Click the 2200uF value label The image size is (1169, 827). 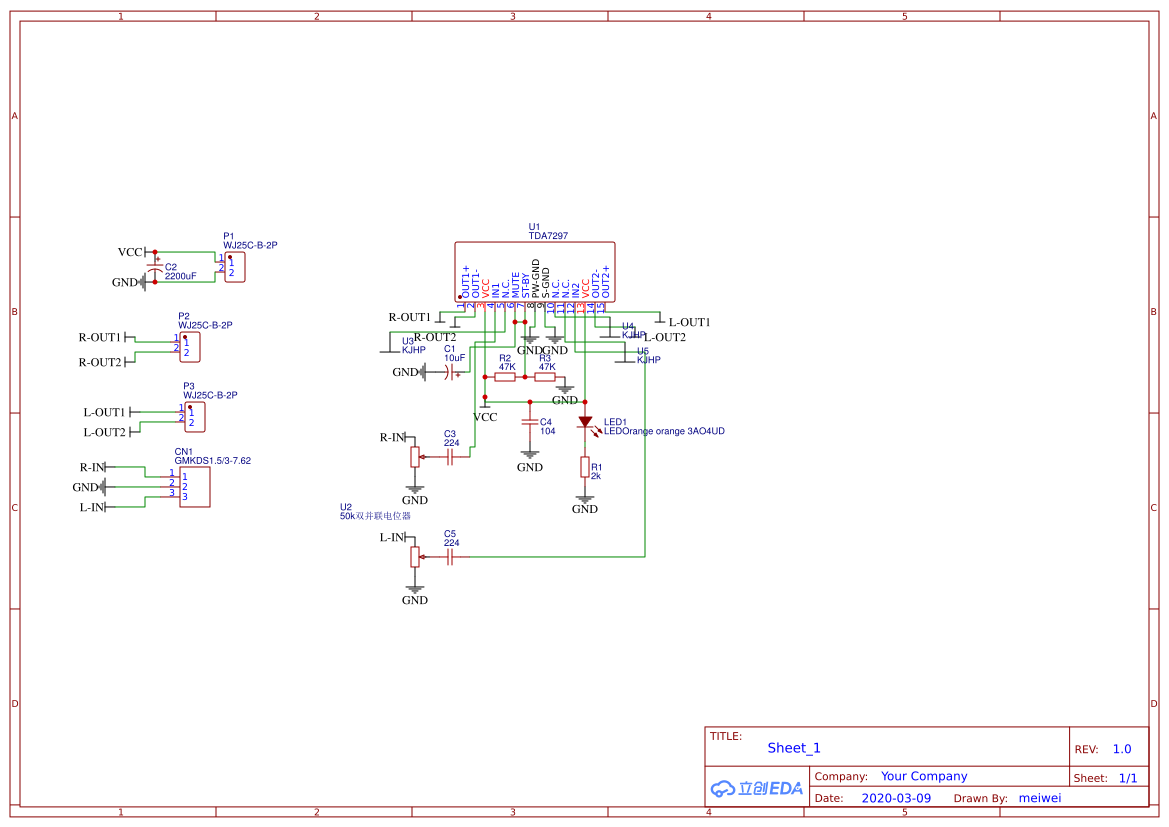click(180, 277)
